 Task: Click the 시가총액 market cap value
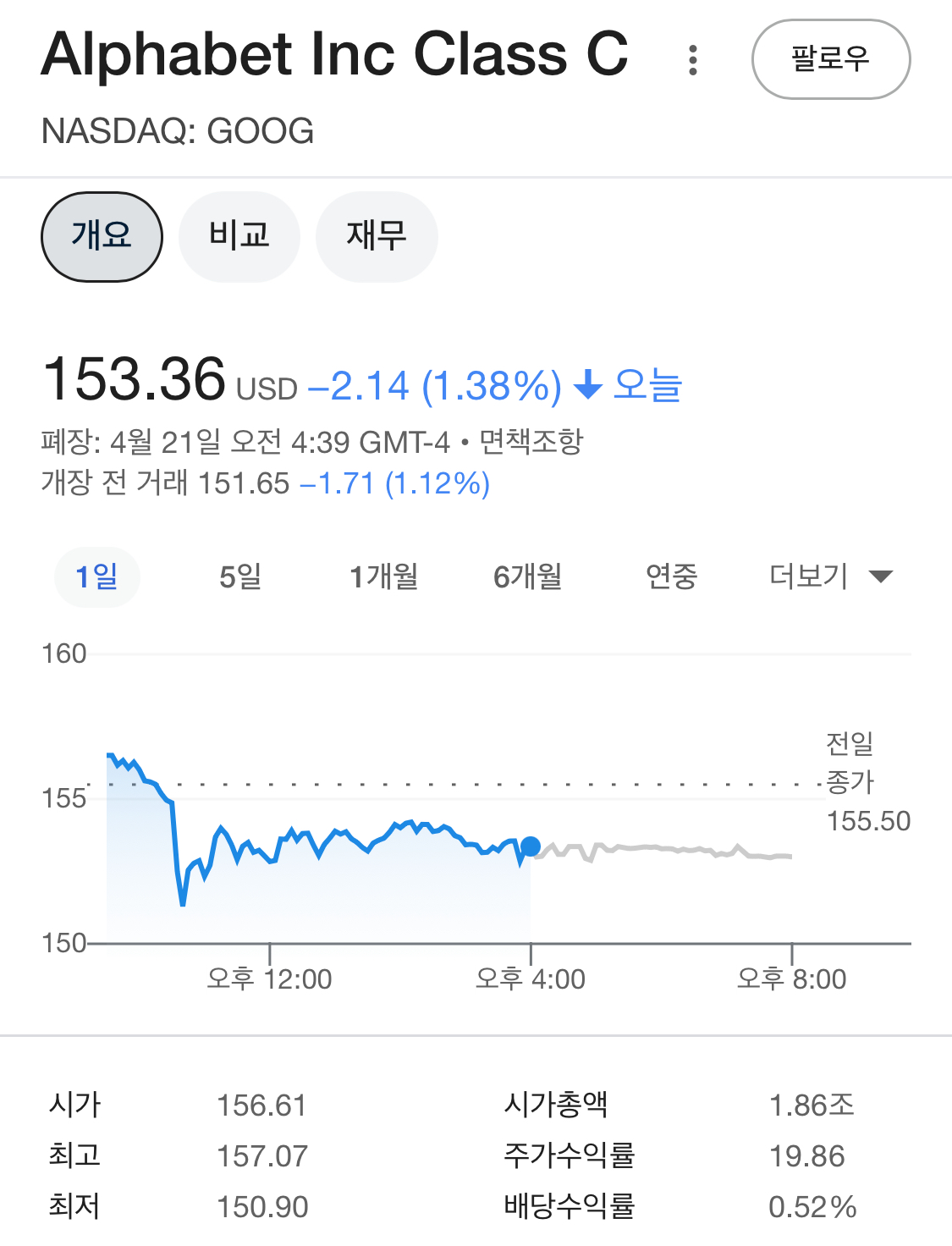point(812,1105)
